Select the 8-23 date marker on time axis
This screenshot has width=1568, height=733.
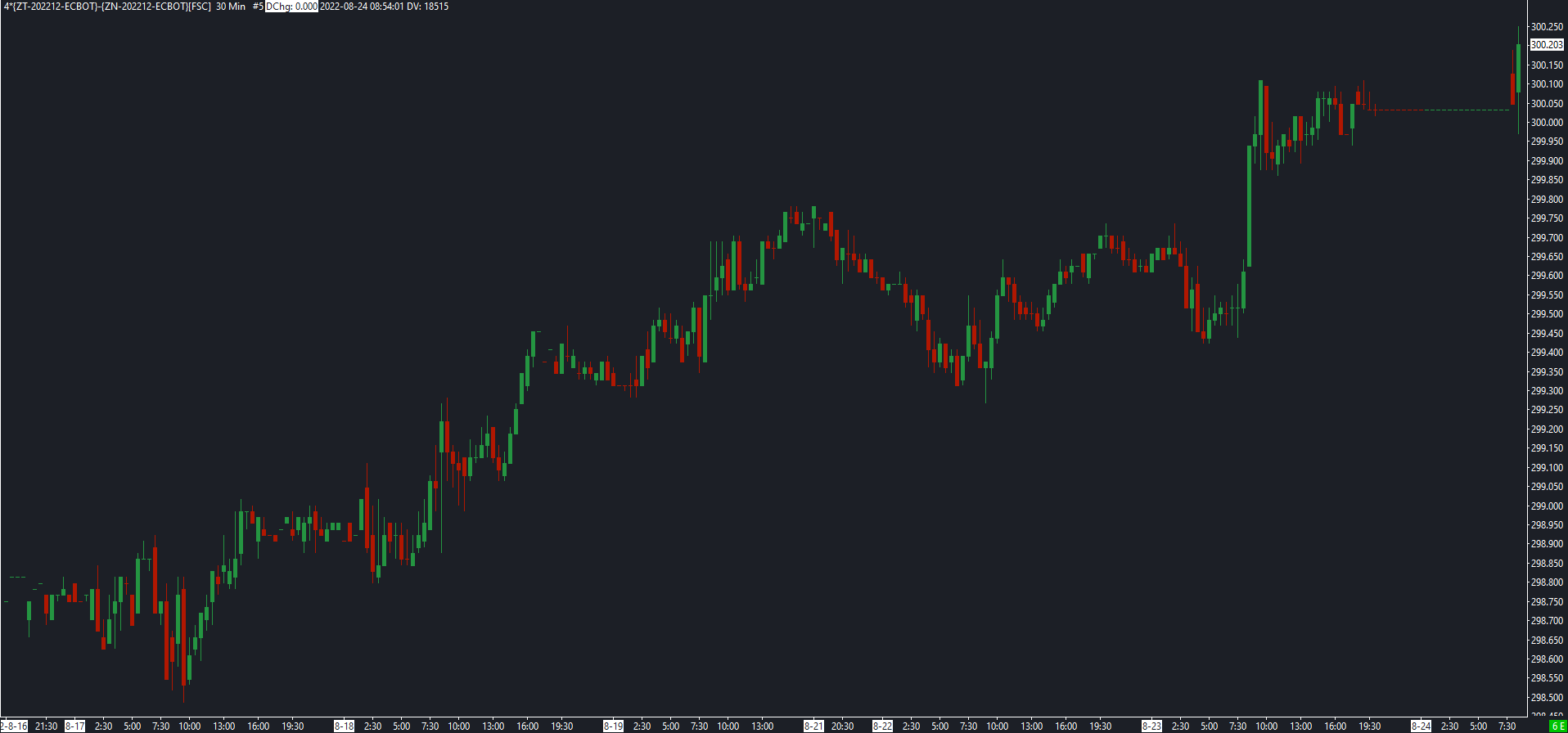point(1151,726)
